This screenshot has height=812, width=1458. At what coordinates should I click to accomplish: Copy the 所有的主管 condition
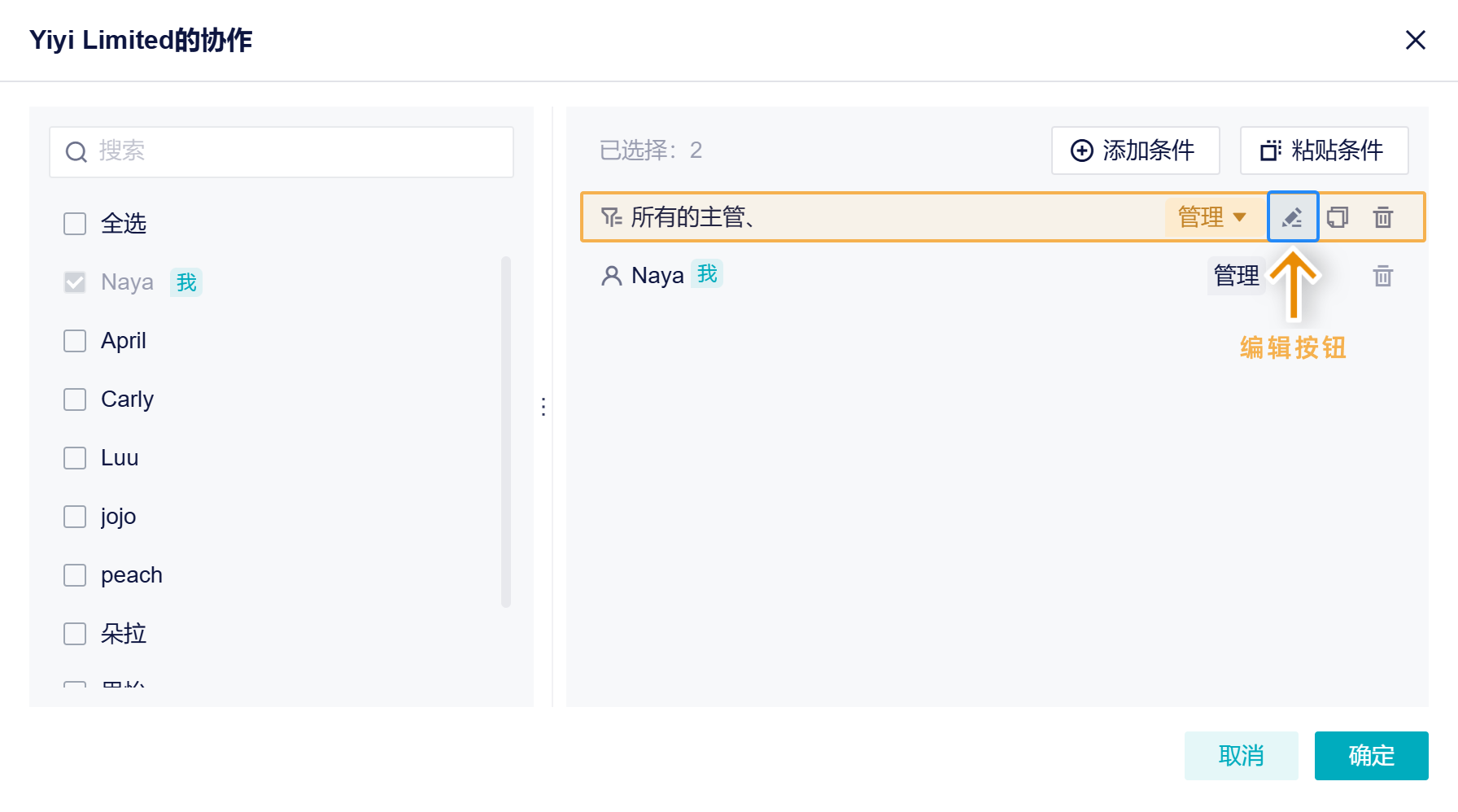1338,217
